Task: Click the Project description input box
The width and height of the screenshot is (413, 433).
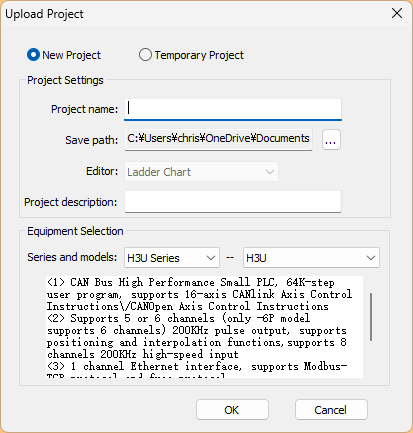Action: coord(233,202)
